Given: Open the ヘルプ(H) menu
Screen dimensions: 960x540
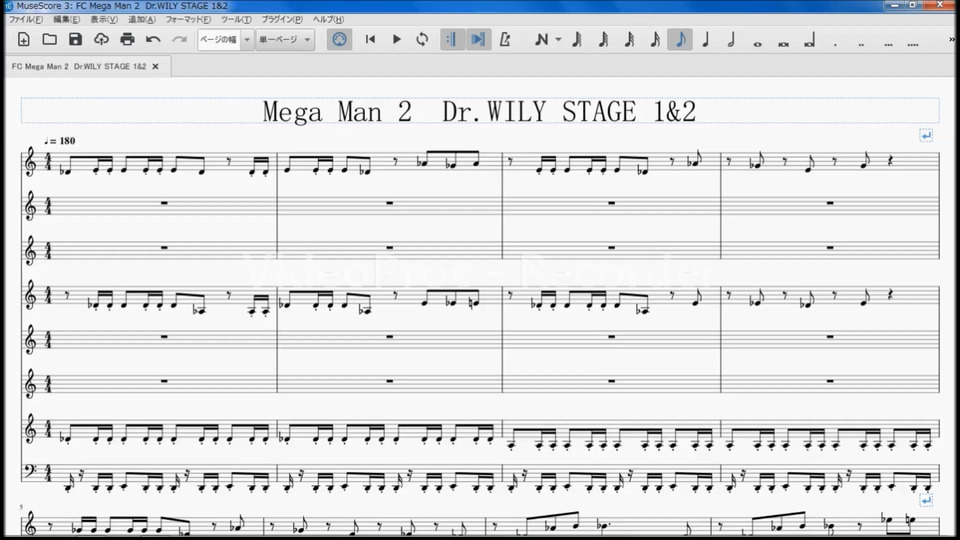Looking at the screenshot, I should pyautogui.click(x=328, y=20).
